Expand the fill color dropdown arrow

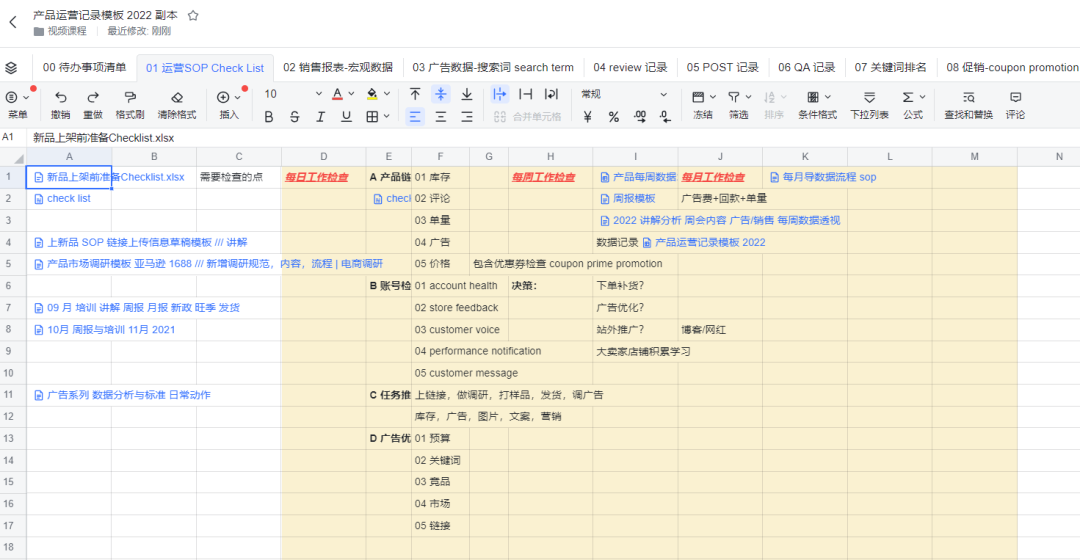tap(387, 94)
